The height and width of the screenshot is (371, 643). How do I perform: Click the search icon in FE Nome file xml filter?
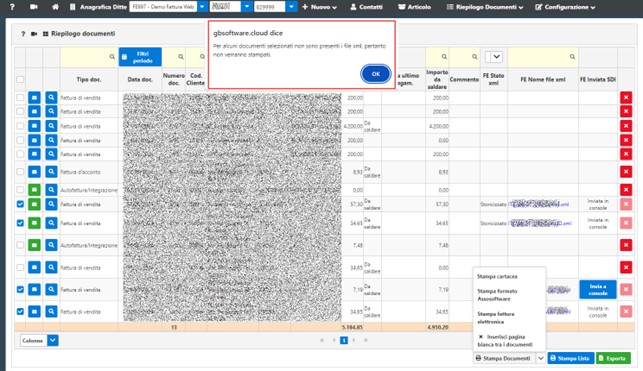click(572, 57)
